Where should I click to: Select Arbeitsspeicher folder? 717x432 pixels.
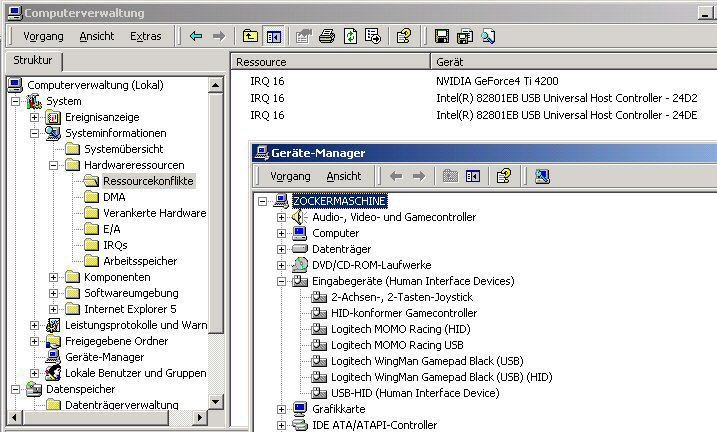click(140, 261)
